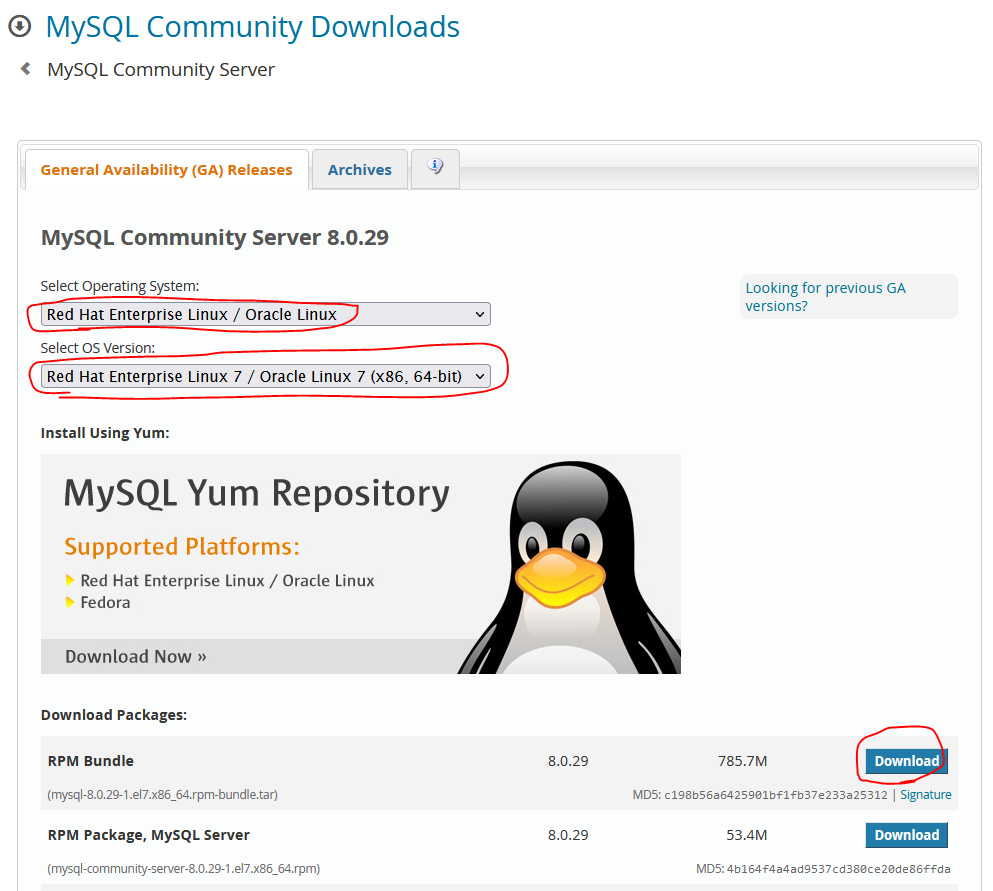Switch to the General Availability (GA) Releases tab
This screenshot has height=891, width=993.
coord(165,169)
